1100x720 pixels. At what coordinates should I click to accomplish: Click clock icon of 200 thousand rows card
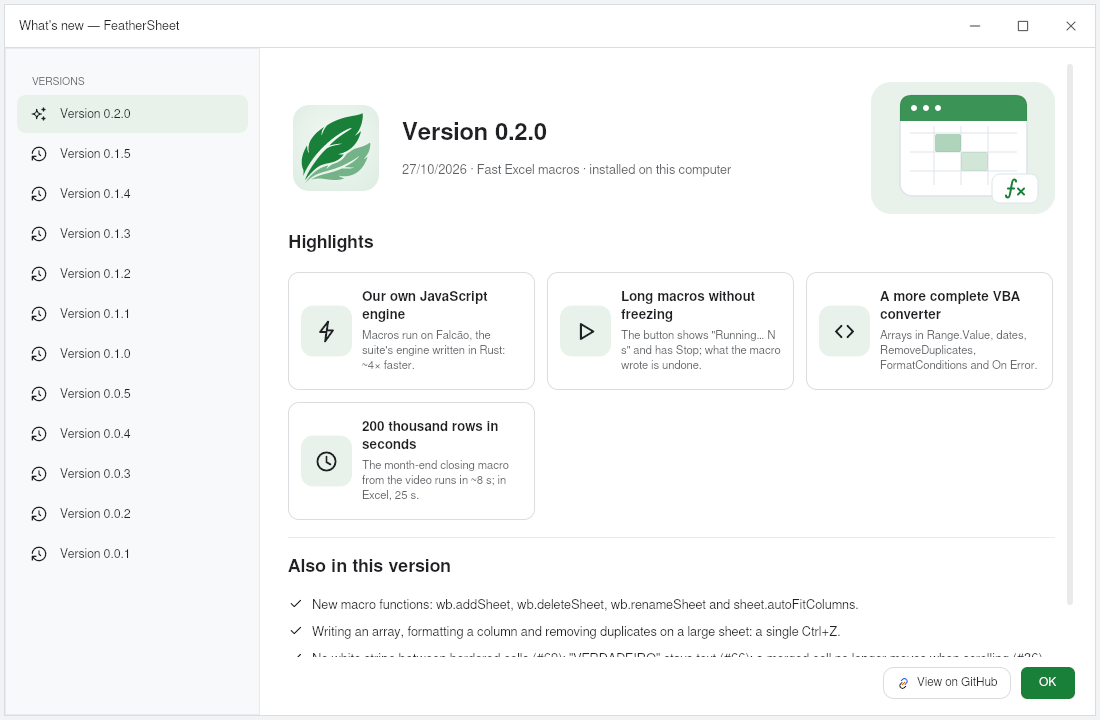326,461
